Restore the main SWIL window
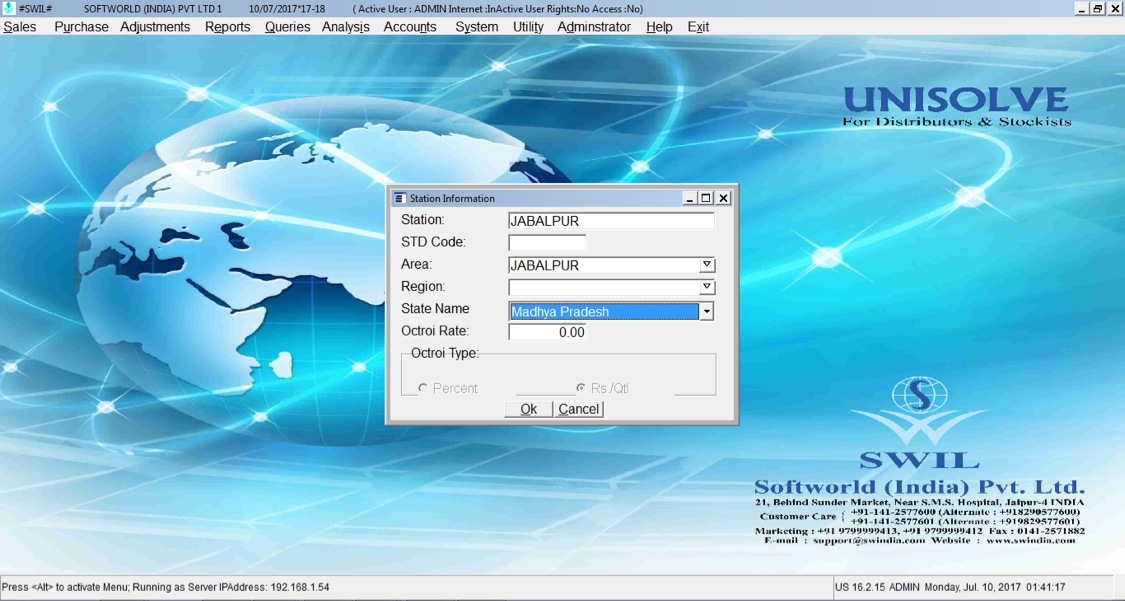 click(x=1098, y=9)
